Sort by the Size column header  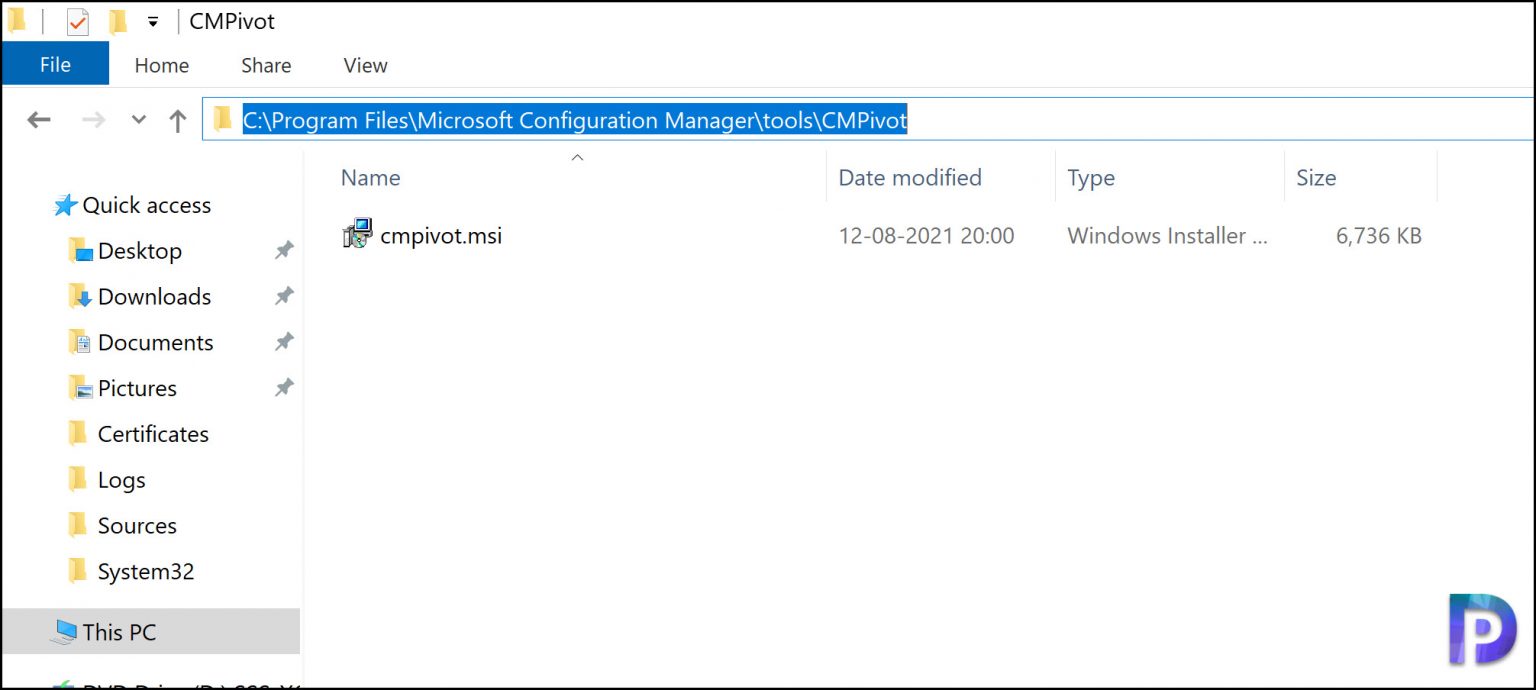[1316, 178]
